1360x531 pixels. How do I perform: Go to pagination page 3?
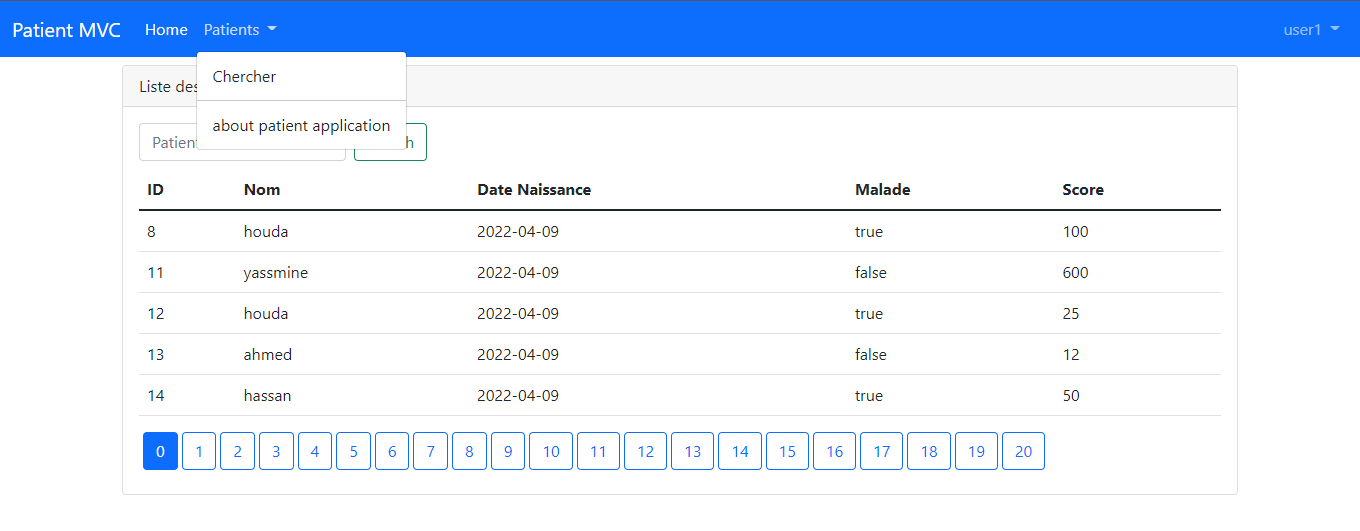[276, 452]
